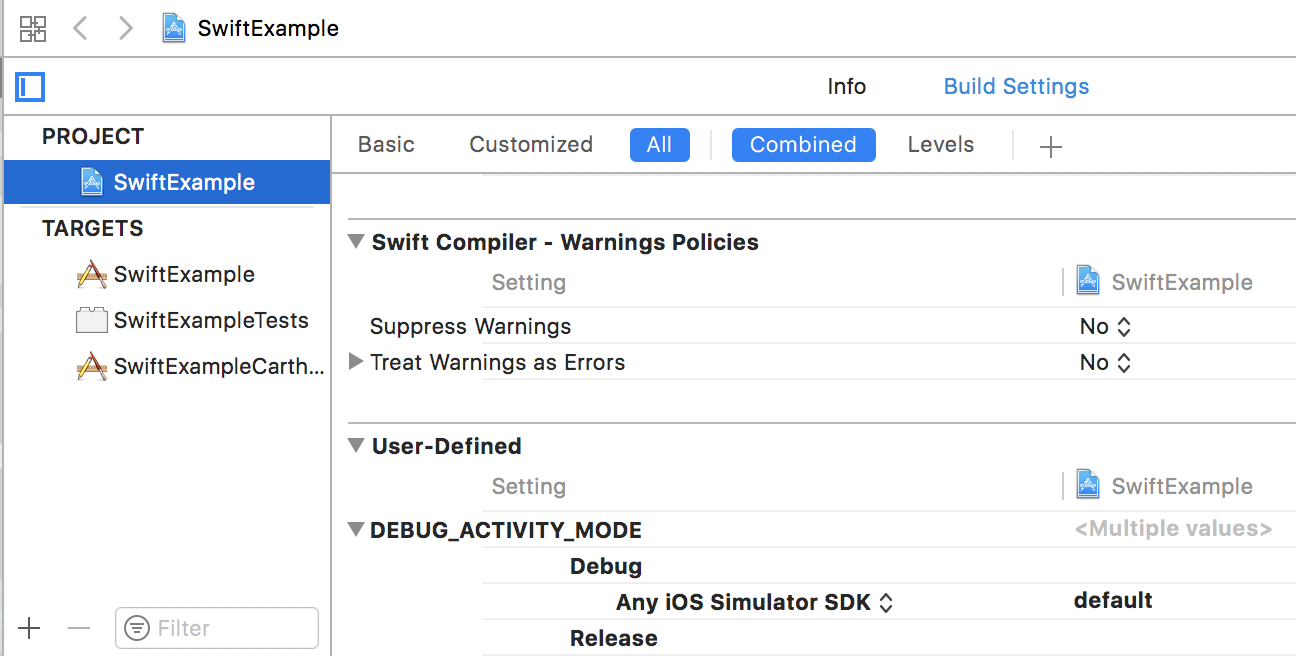Select the SwiftExample project in sidebar
The width and height of the screenshot is (1296, 656).
pyautogui.click(x=184, y=182)
